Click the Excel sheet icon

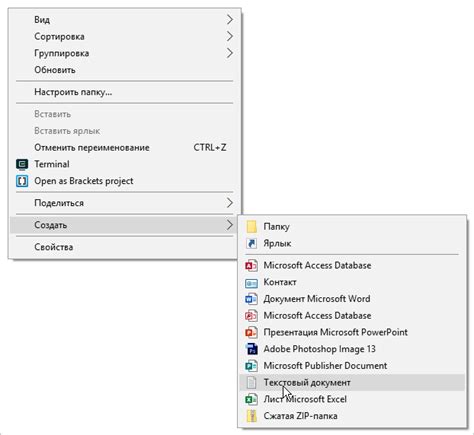(x=251, y=399)
